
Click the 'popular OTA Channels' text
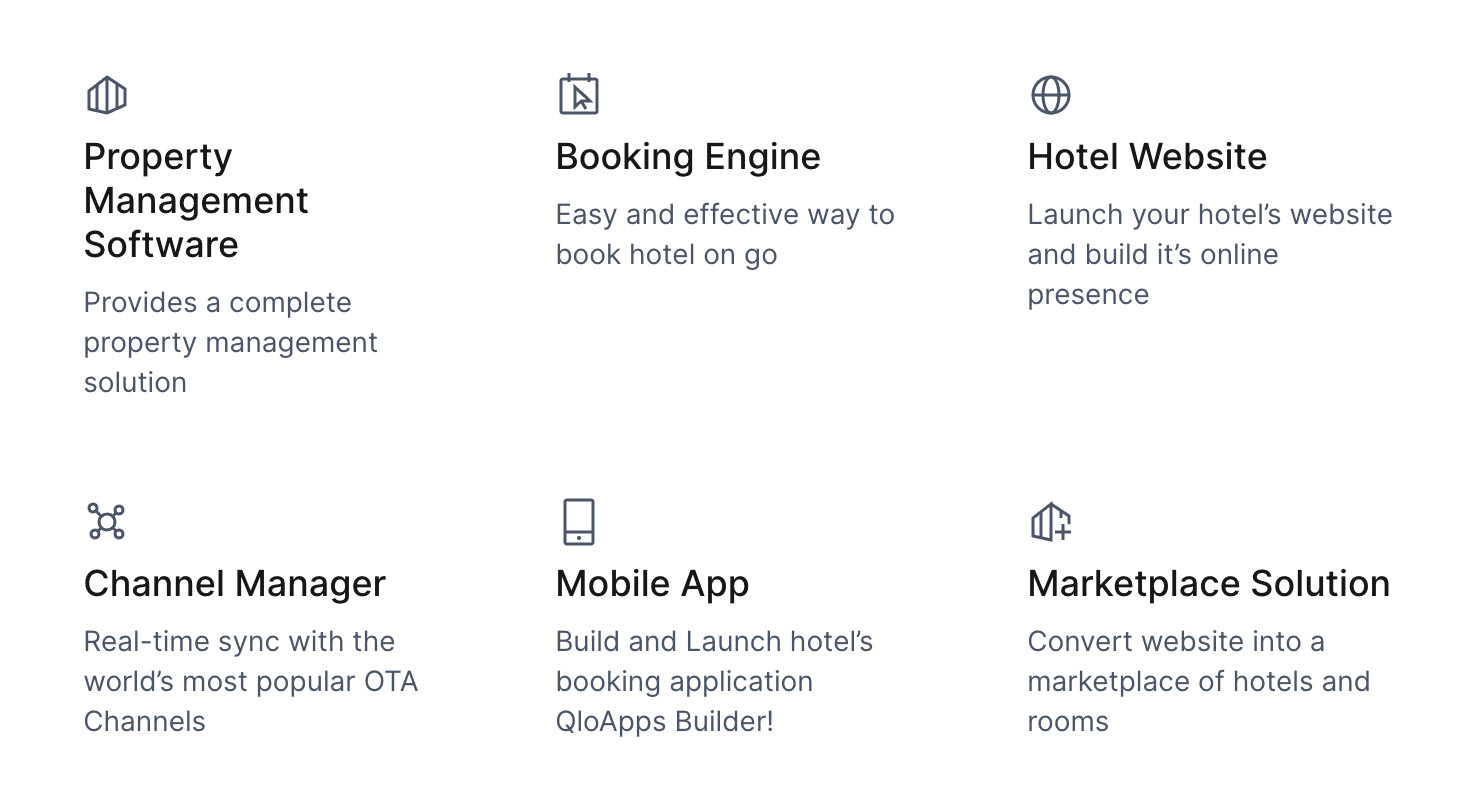(x=251, y=701)
